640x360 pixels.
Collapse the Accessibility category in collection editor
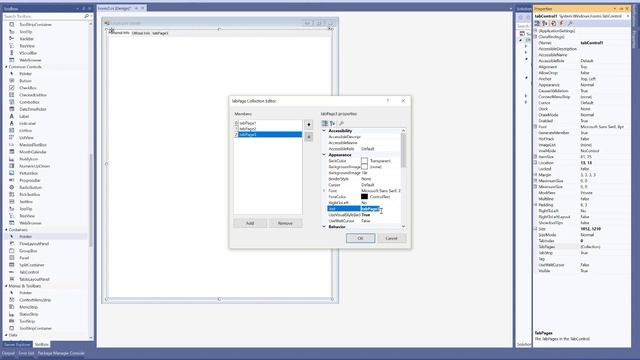pos(324,131)
